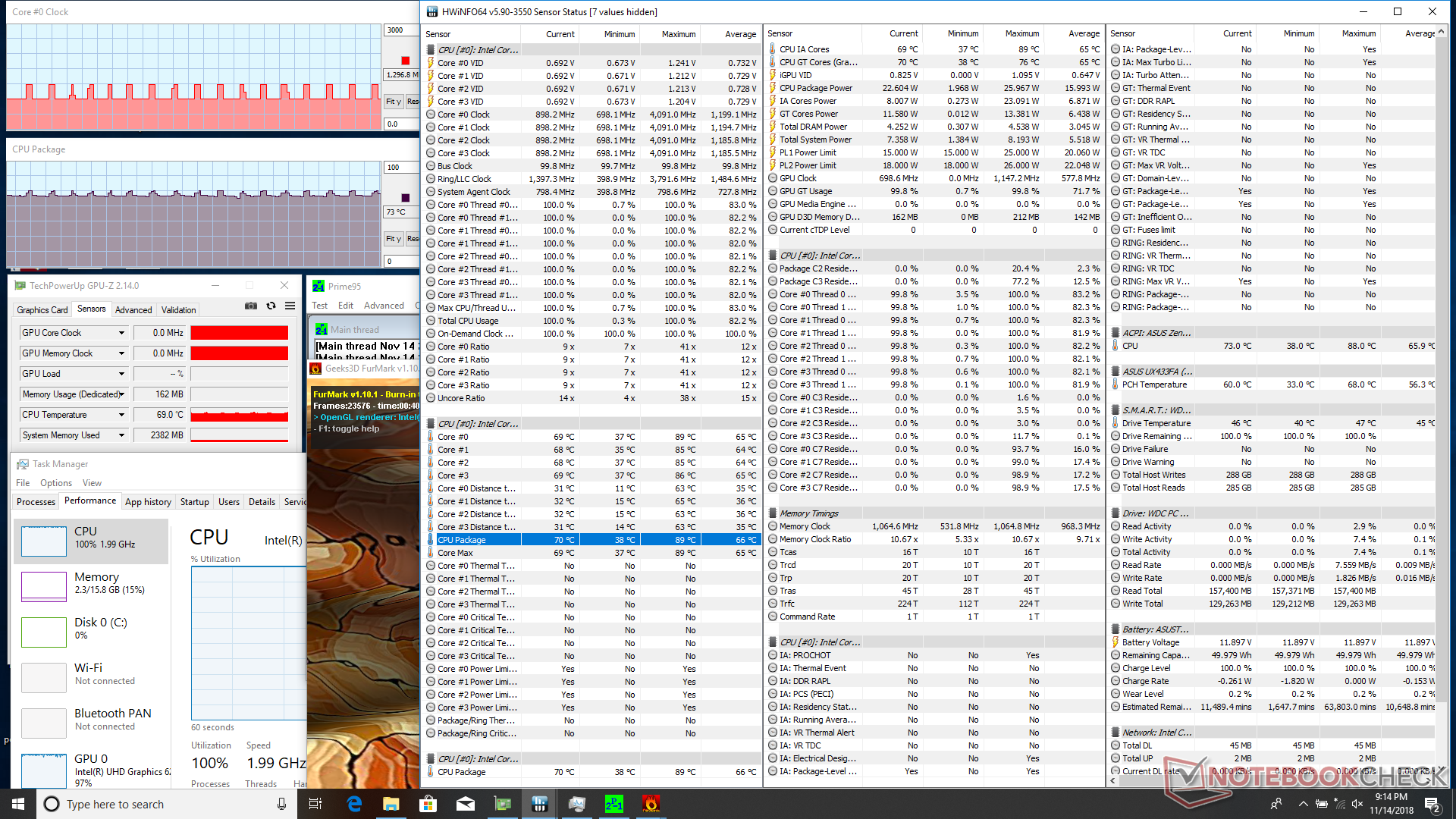Open the GPU-Z hamburger menu
1456x819 pixels.
click(x=290, y=306)
